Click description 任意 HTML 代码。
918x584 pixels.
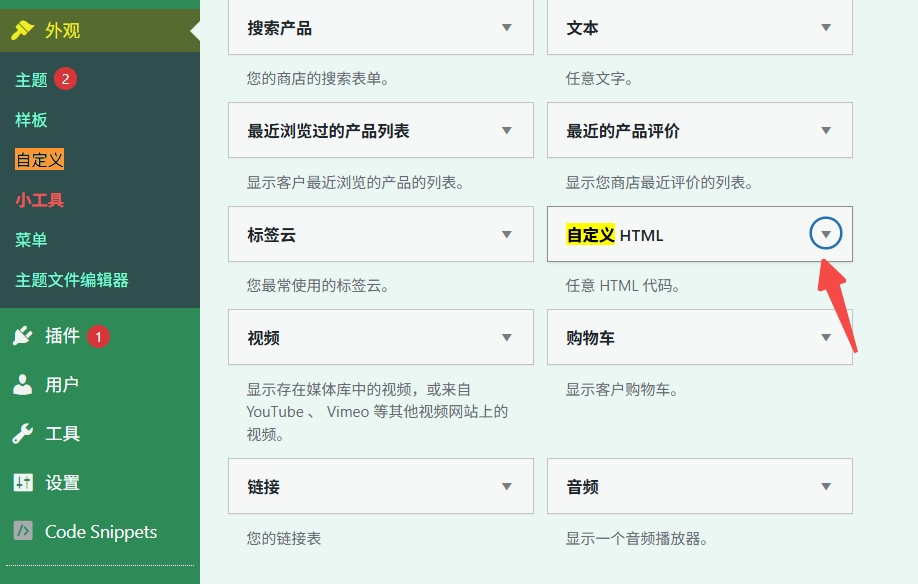pyautogui.click(x=622, y=286)
